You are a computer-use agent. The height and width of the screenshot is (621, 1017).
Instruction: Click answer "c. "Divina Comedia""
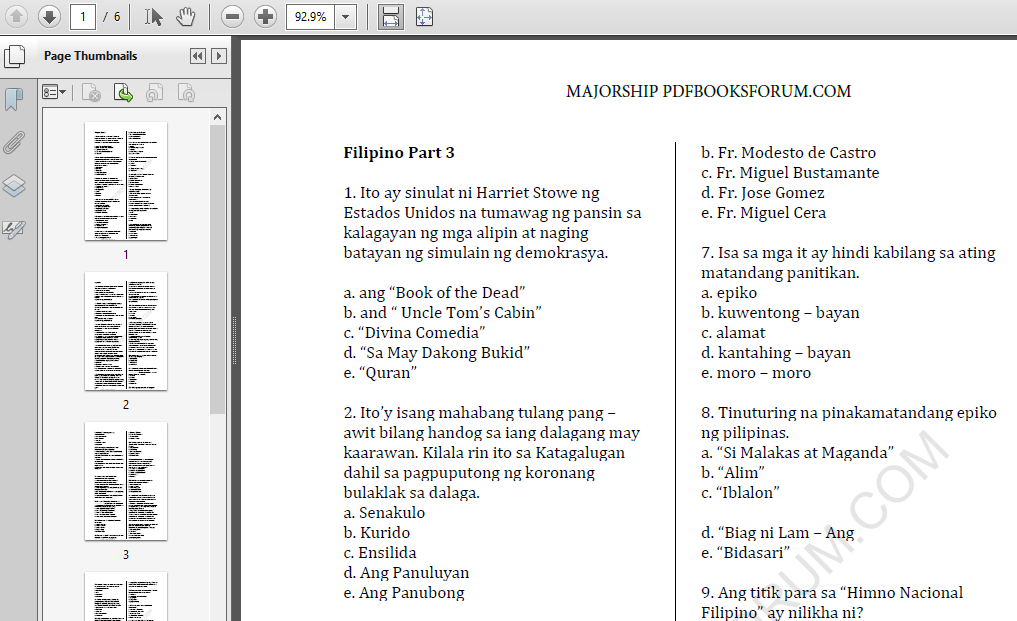point(414,333)
